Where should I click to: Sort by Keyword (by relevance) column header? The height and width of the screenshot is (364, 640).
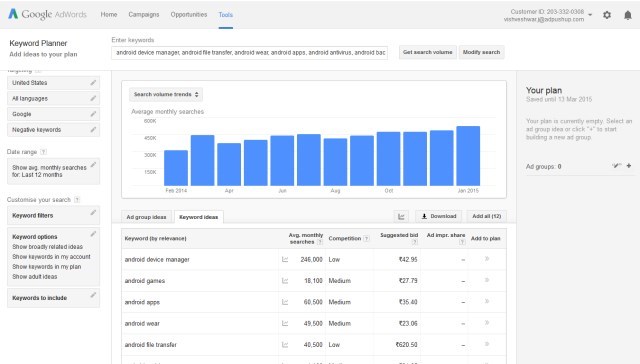(x=156, y=239)
